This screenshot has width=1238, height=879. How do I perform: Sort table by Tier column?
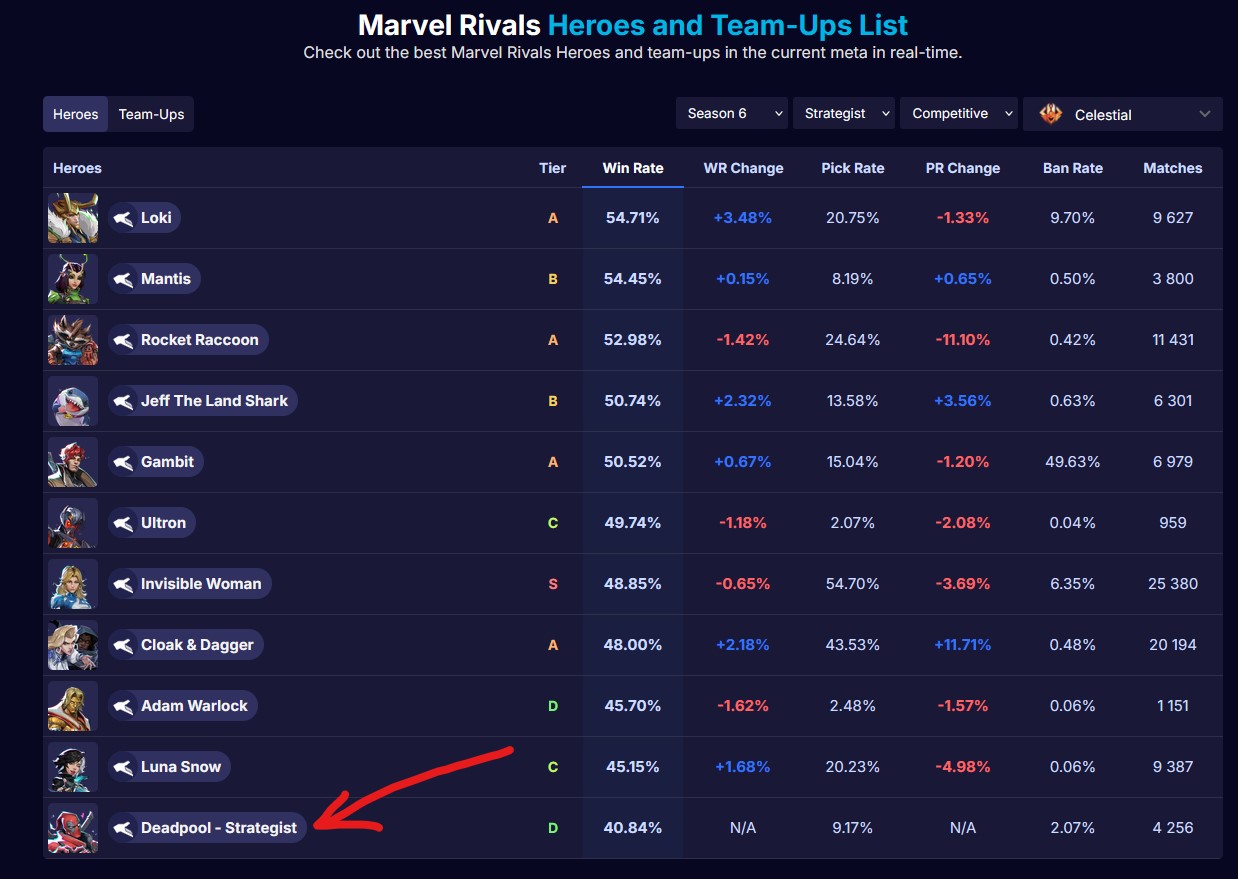click(553, 168)
